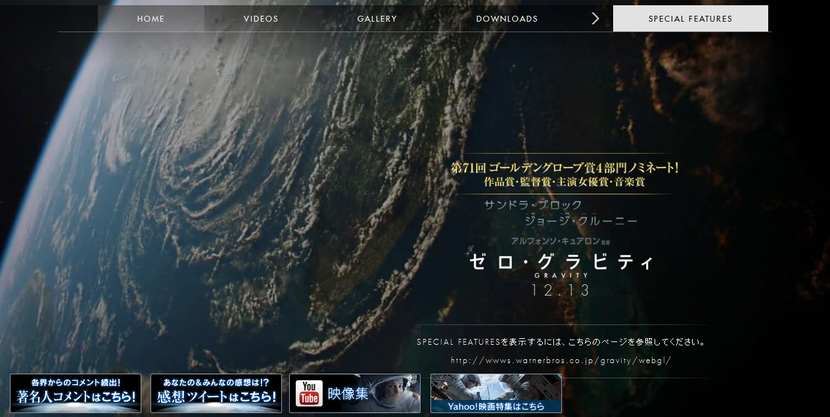Open the 感想ツイートはこちら banner
This screenshot has height=417, width=830.
(x=216, y=393)
